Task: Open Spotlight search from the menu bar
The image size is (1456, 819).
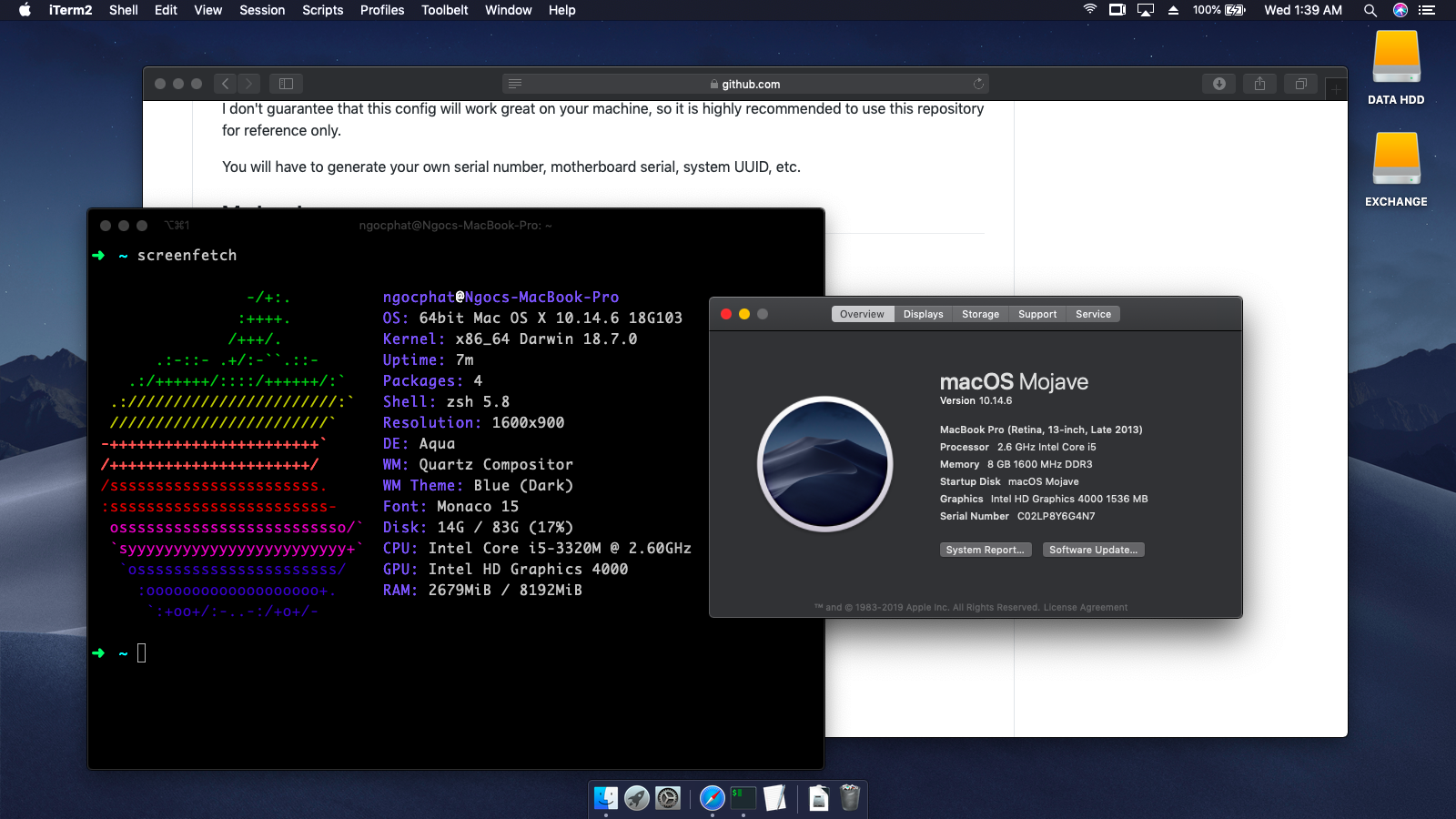Action: 1370,10
